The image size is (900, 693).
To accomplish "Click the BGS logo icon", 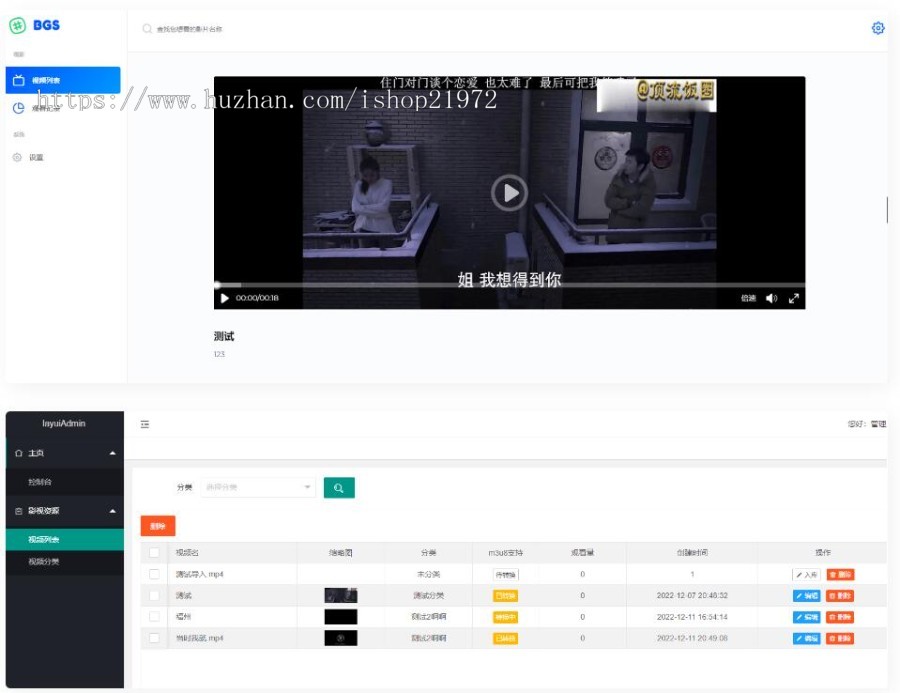I will pyautogui.click(x=17, y=25).
